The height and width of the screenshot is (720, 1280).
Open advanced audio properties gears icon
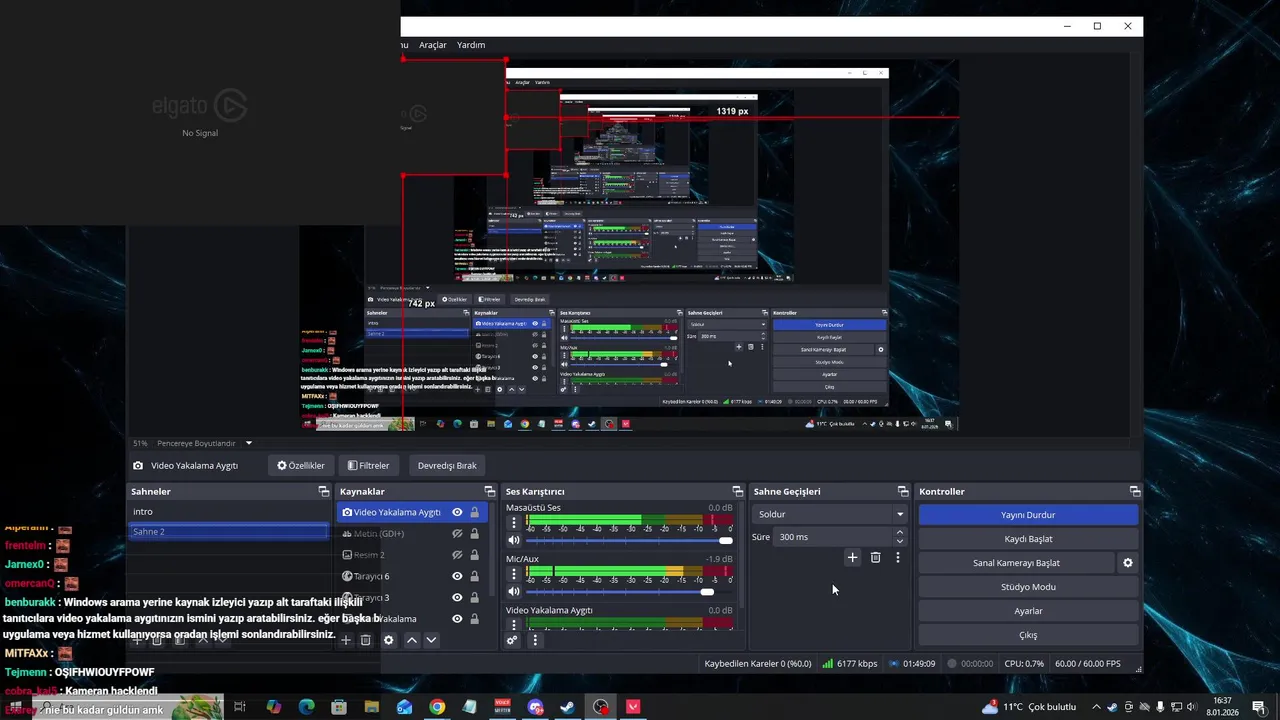click(x=512, y=640)
